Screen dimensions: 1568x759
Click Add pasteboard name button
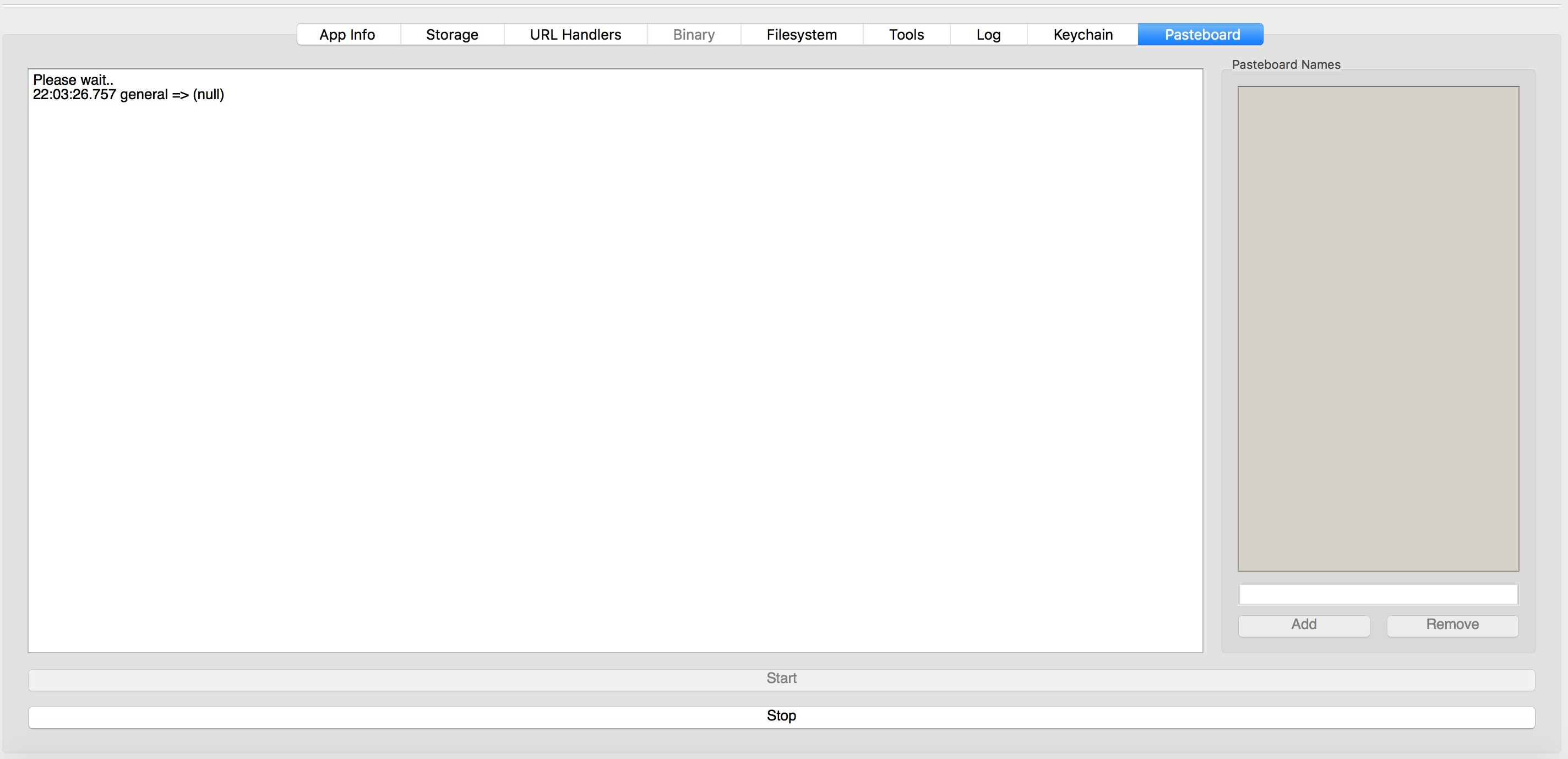[1304, 625]
